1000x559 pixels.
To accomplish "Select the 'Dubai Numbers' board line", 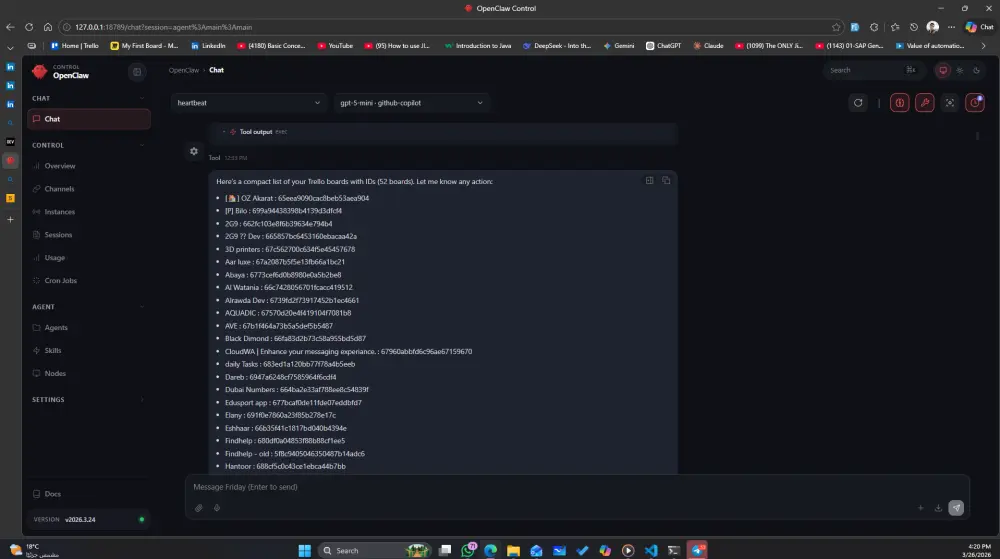I will click(x=297, y=389).
